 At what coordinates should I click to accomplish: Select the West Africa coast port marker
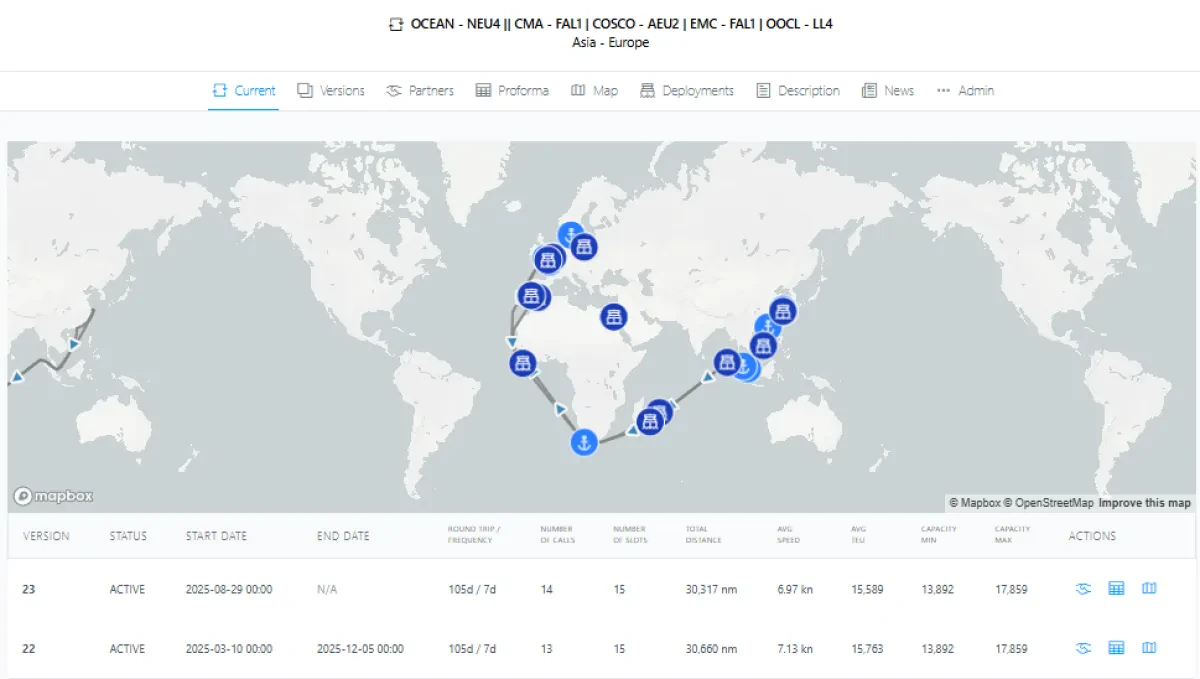pyautogui.click(x=522, y=363)
